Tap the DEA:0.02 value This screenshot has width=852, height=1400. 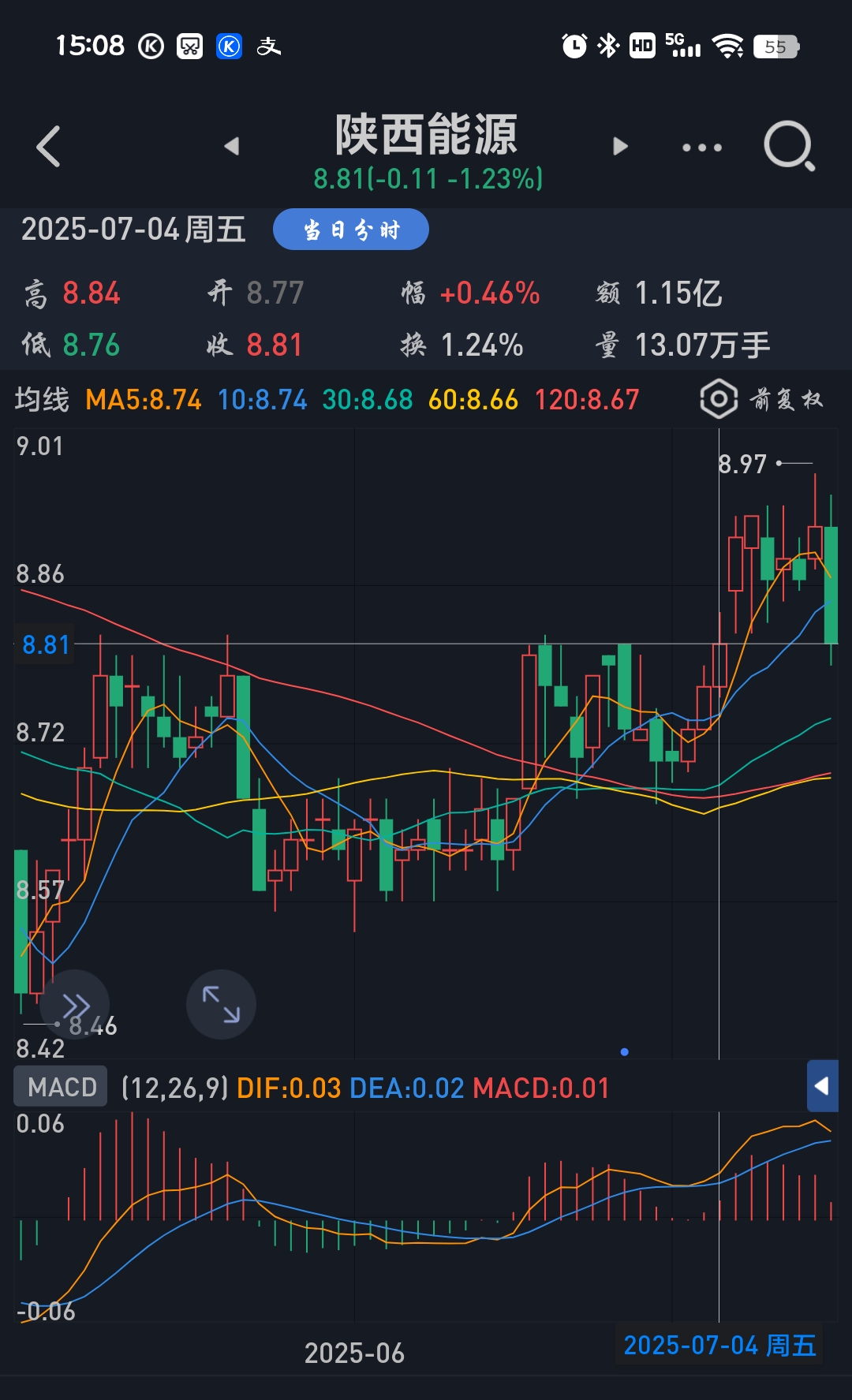[407, 1088]
